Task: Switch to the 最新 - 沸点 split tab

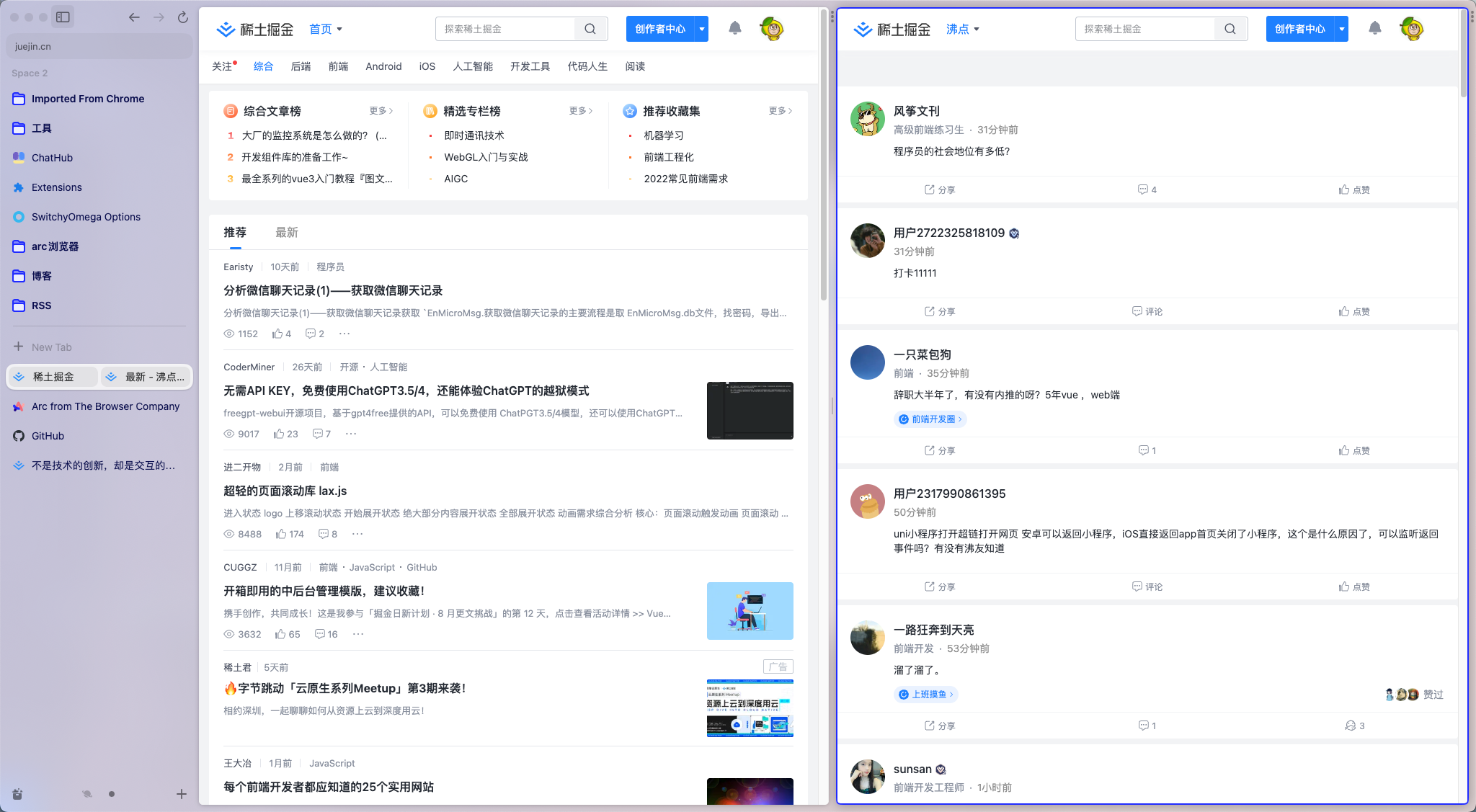Action: pyautogui.click(x=146, y=377)
